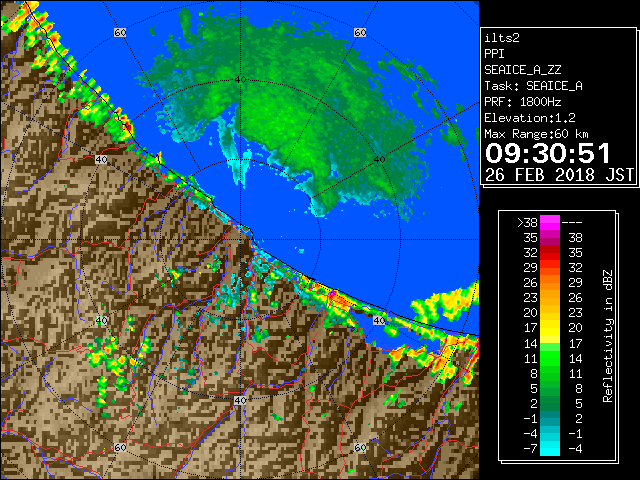
Task: Click the 40 ring label on the south ring
Action: tap(240, 400)
